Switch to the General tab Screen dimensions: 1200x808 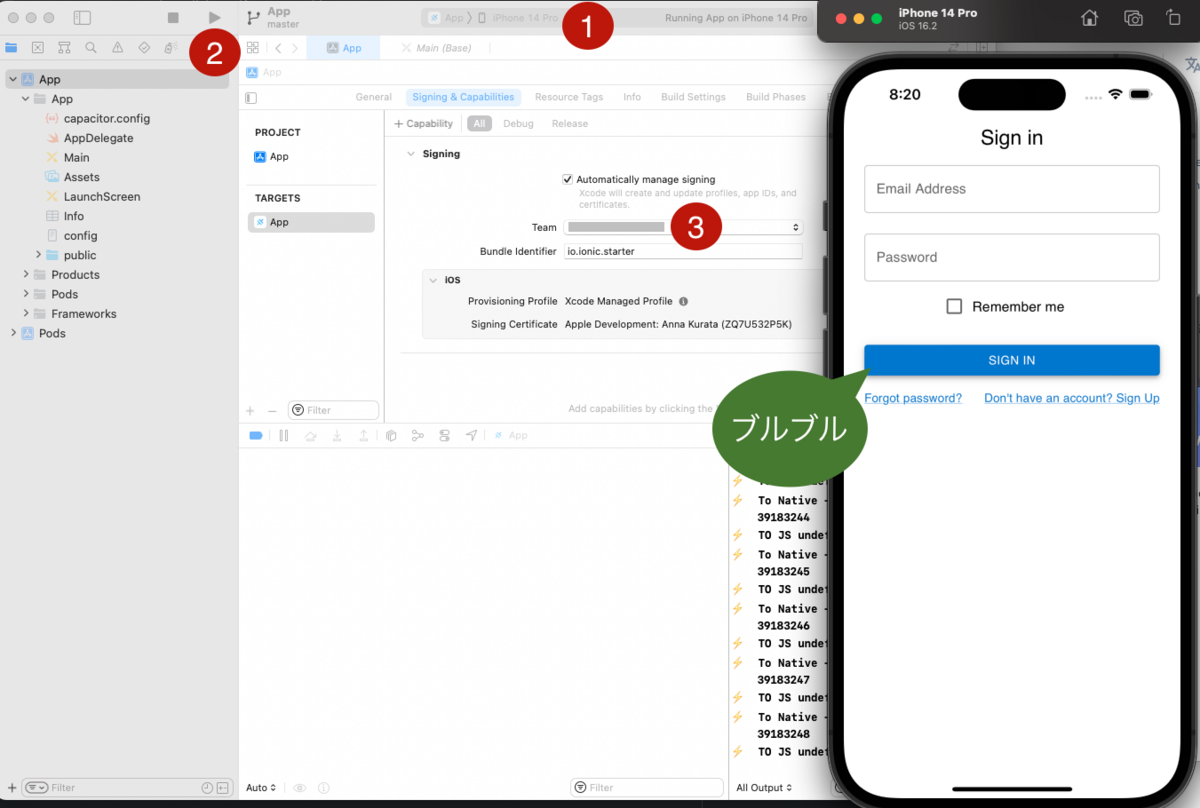coord(374,97)
